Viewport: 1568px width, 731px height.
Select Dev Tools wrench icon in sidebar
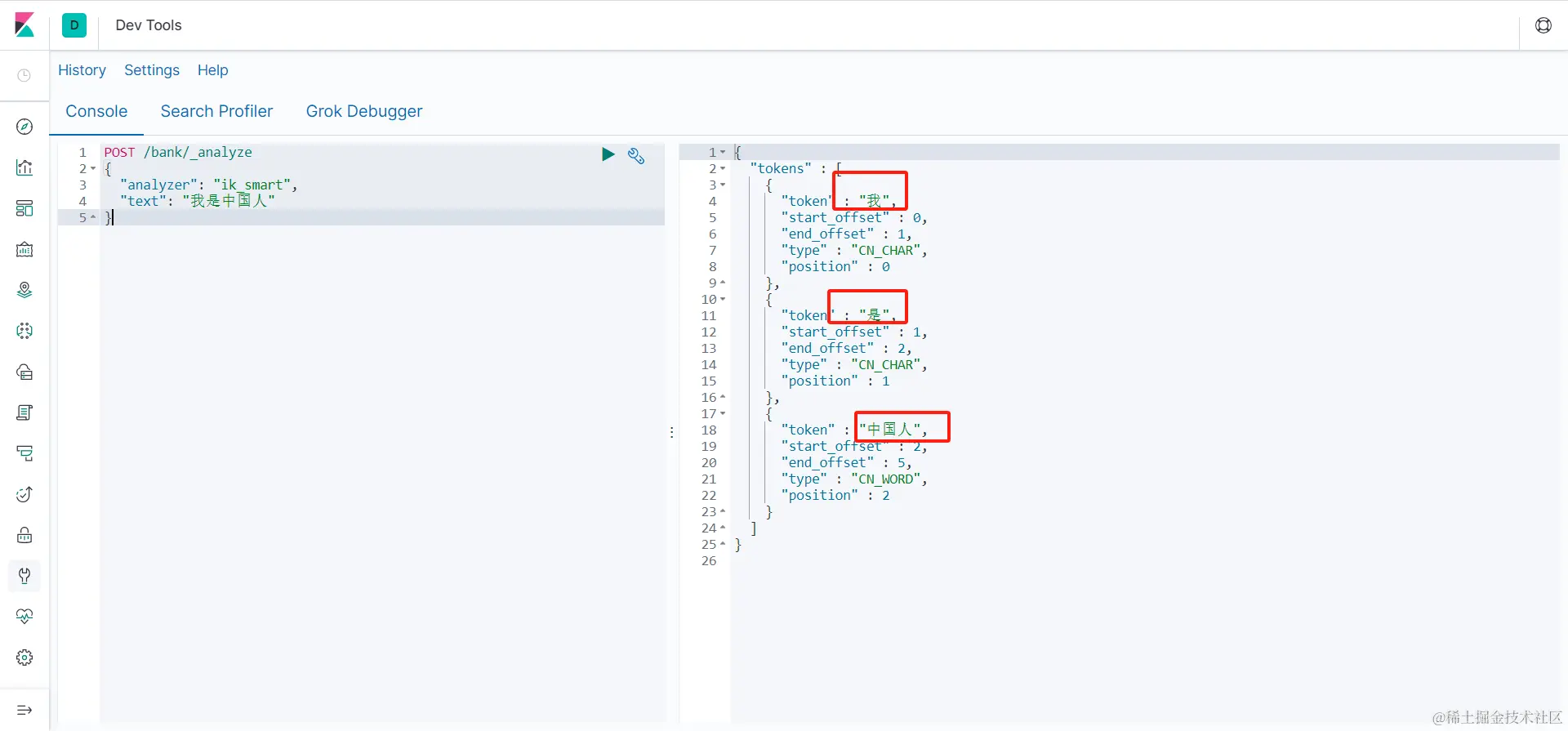pyautogui.click(x=24, y=576)
